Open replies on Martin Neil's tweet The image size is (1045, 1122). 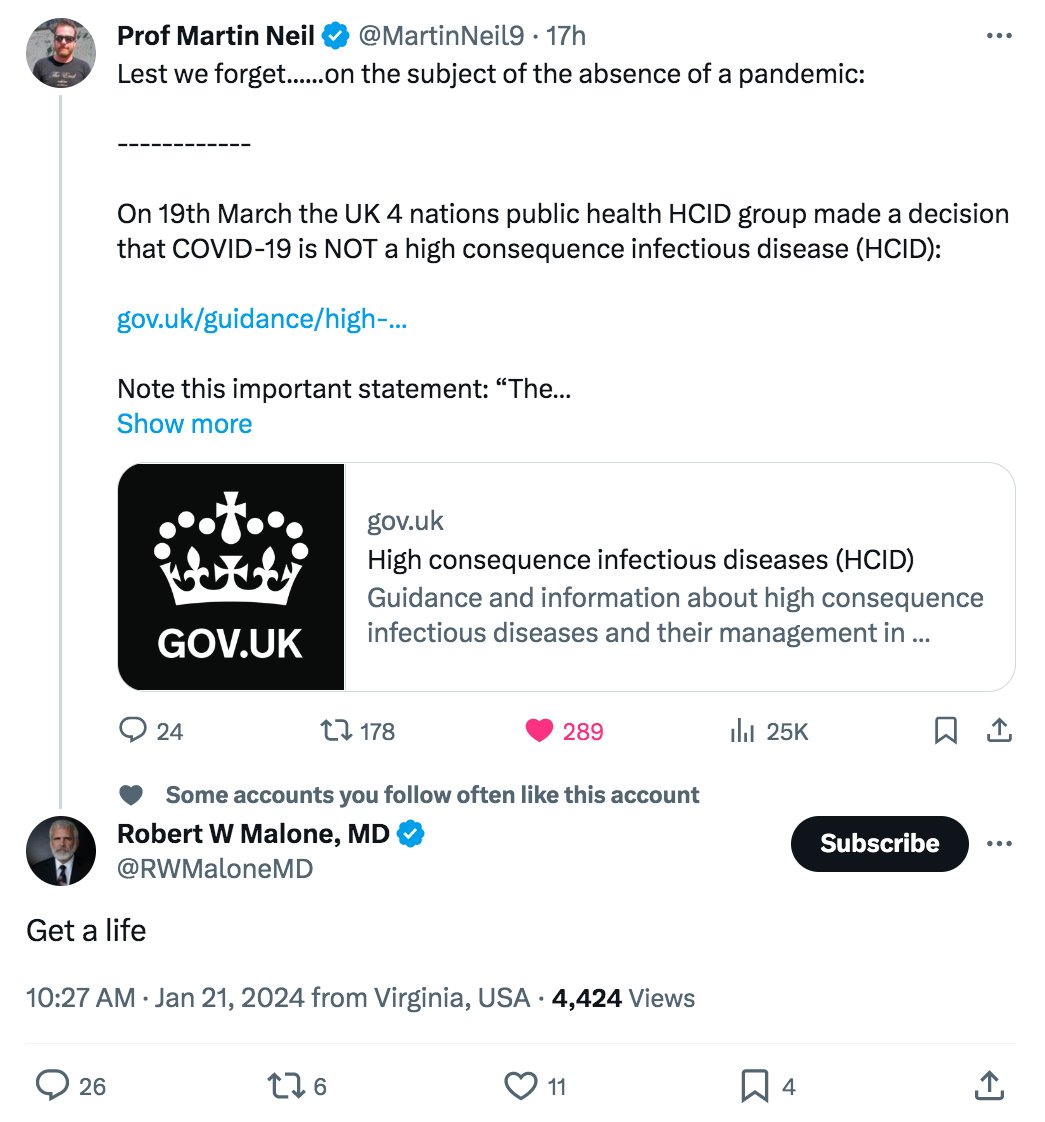[150, 731]
